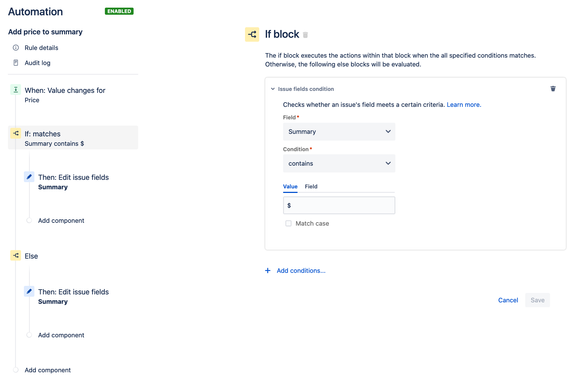Switch to the Field tab
This screenshot has width=573, height=391.
click(x=311, y=186)
